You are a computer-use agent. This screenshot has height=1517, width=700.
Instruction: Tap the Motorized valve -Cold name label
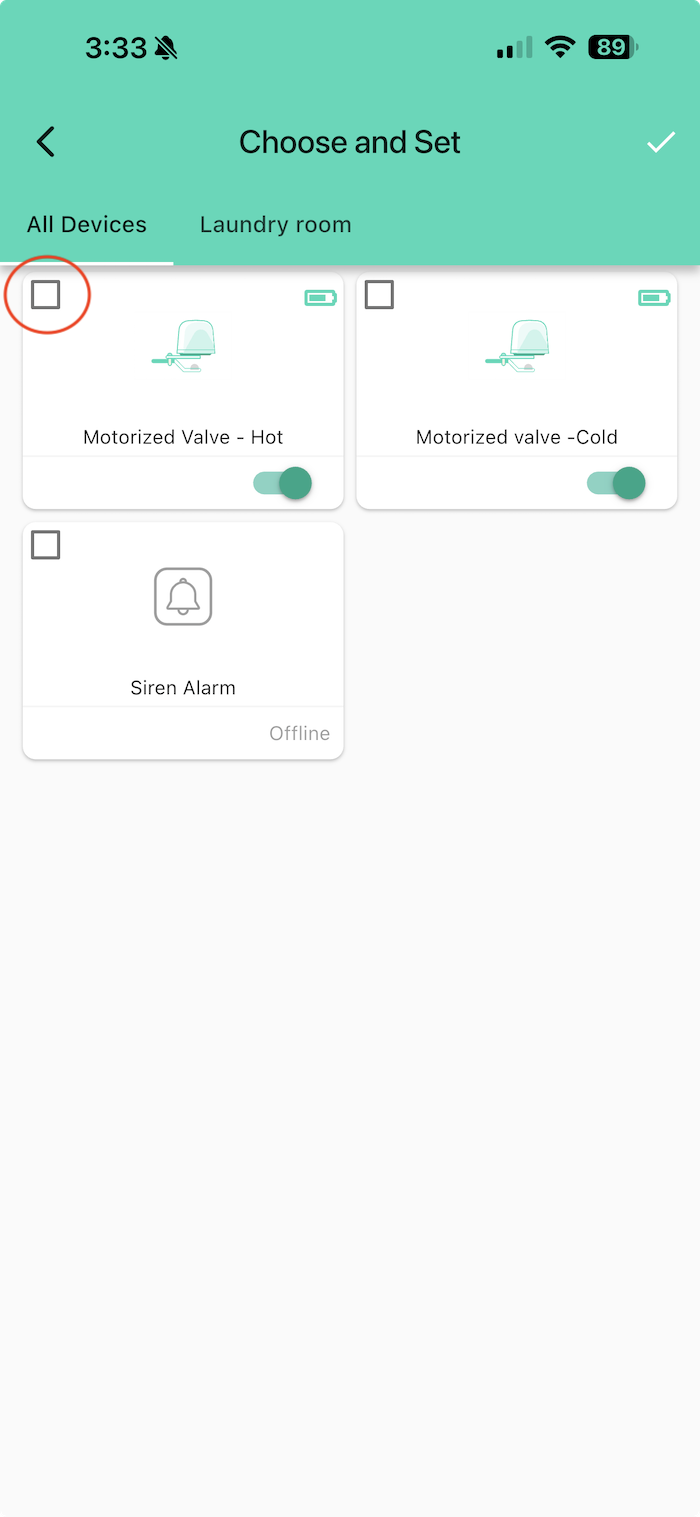517,437
